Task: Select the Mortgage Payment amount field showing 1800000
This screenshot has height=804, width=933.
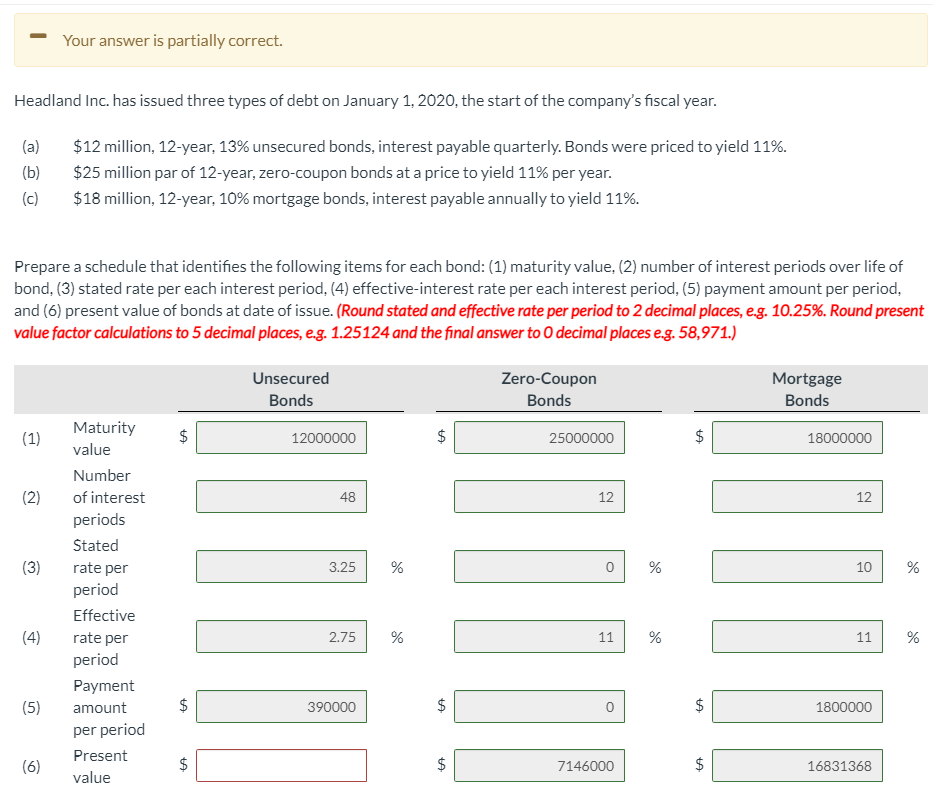Action: coord(797,706)
